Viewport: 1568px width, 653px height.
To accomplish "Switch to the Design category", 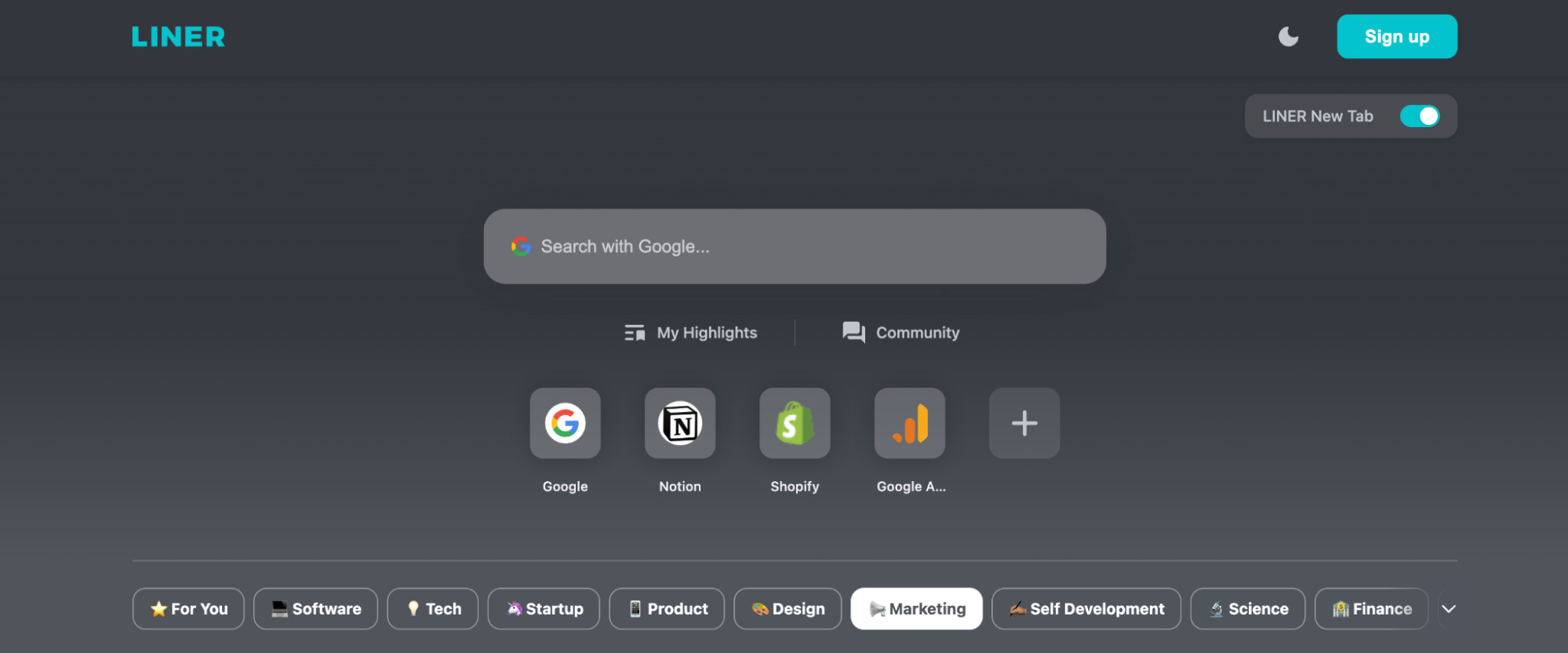I will pyautogui.click(x=788, y=609).
